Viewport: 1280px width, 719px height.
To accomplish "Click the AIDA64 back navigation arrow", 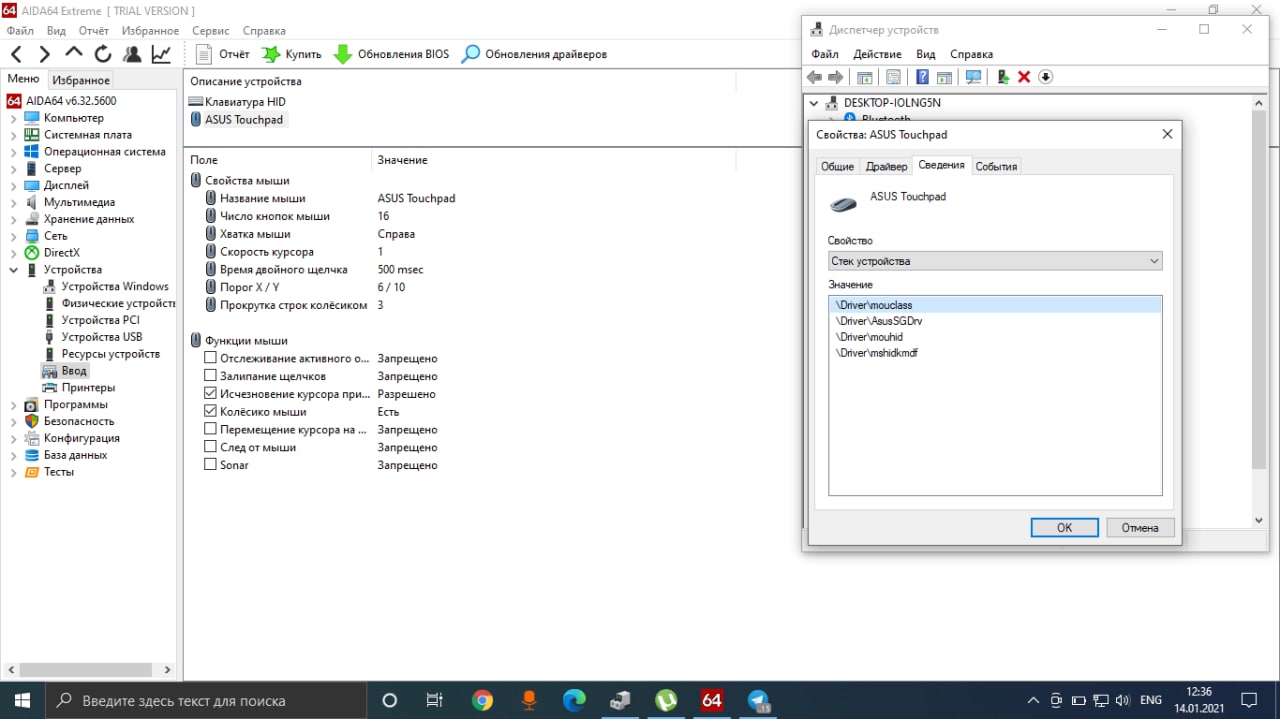I will click(x=17, y=54).
